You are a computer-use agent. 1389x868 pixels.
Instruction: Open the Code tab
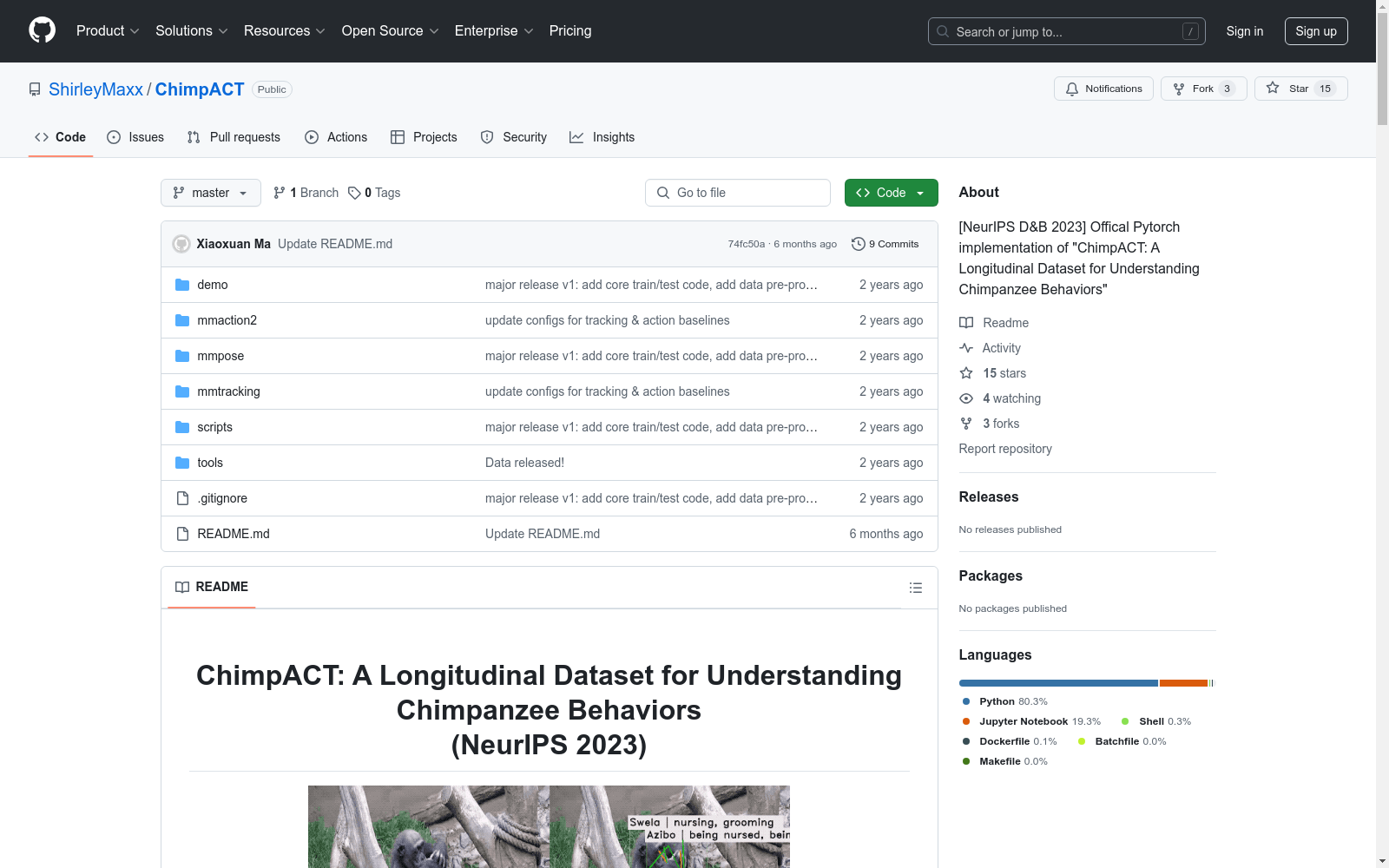61,137
